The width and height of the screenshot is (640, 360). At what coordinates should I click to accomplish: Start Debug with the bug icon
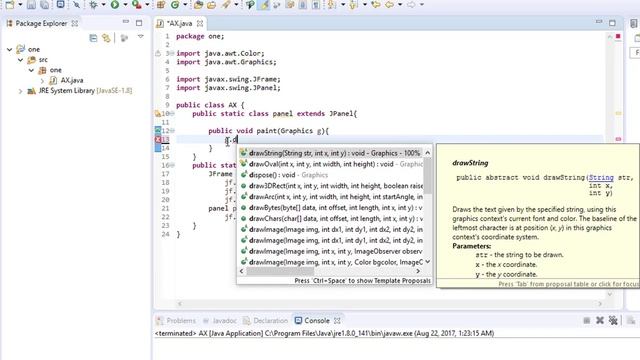93,4
